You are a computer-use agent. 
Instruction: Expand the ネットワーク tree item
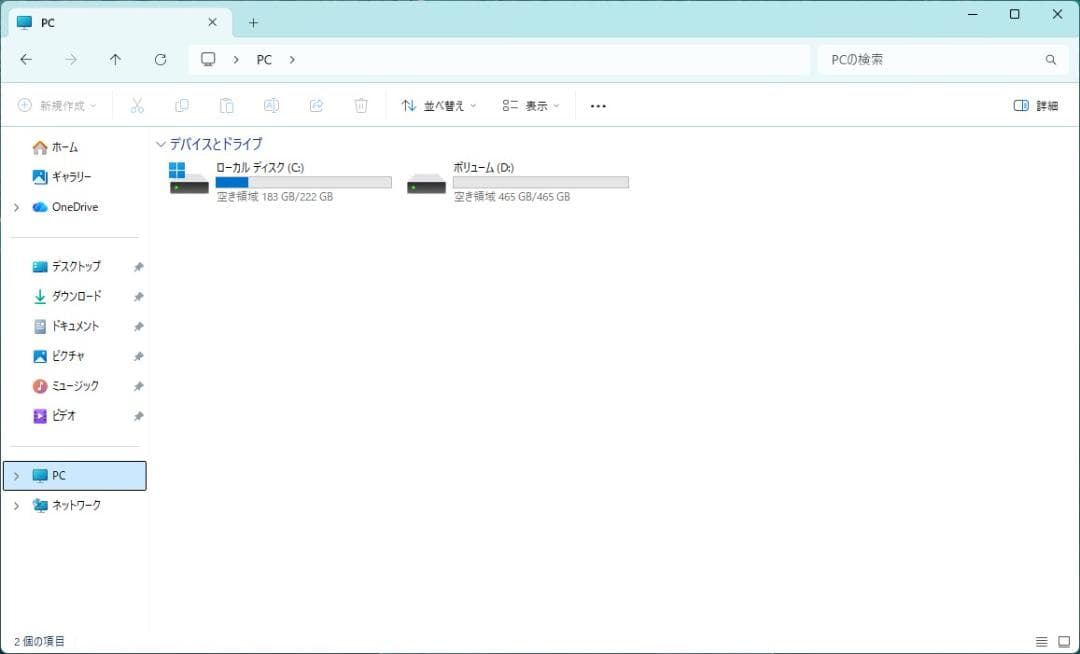click(x=17, y=505)
